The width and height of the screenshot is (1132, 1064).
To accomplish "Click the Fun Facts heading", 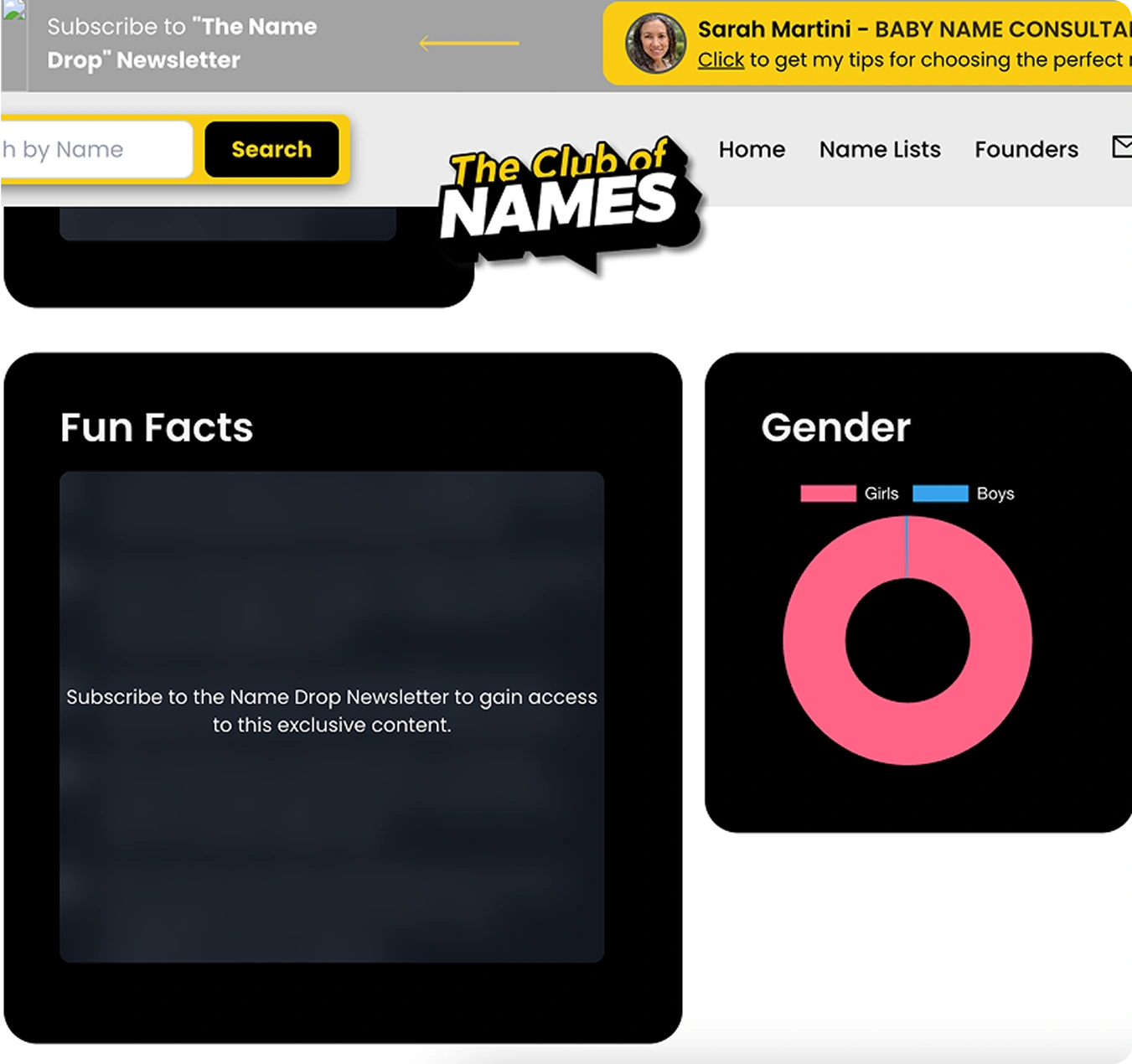I will point(157,427).
